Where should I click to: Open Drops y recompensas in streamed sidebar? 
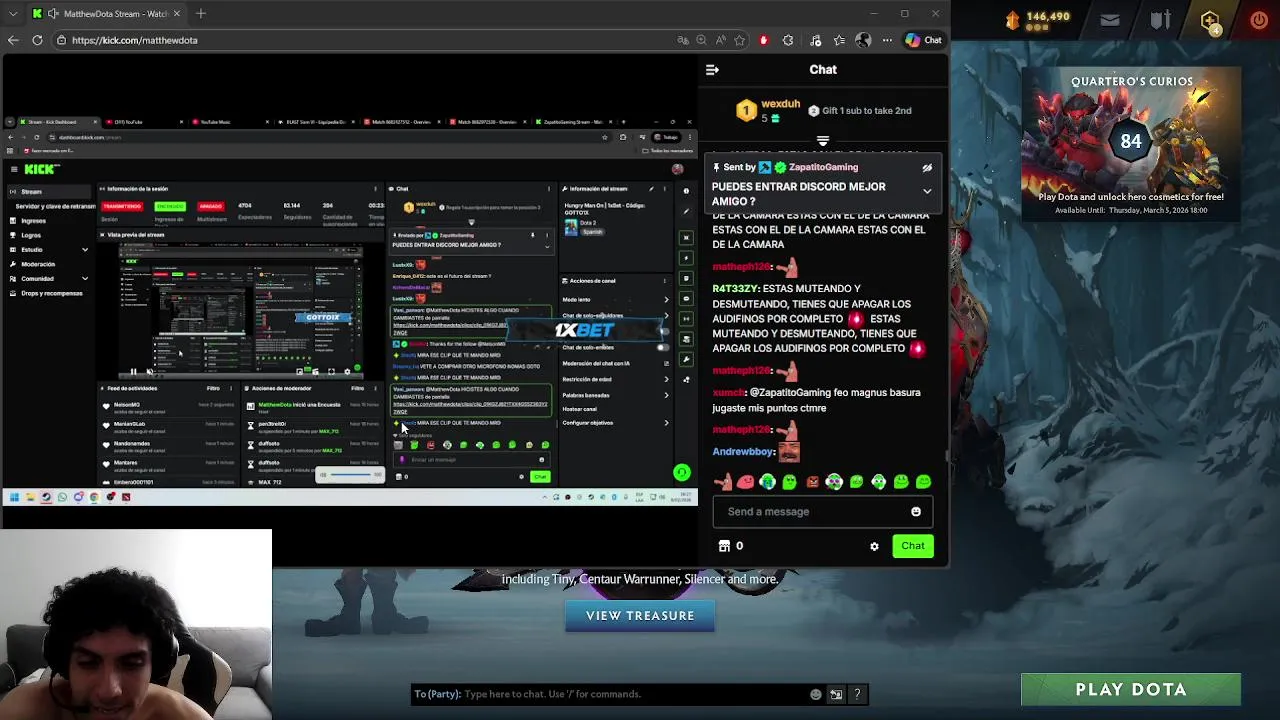point(51,293)
